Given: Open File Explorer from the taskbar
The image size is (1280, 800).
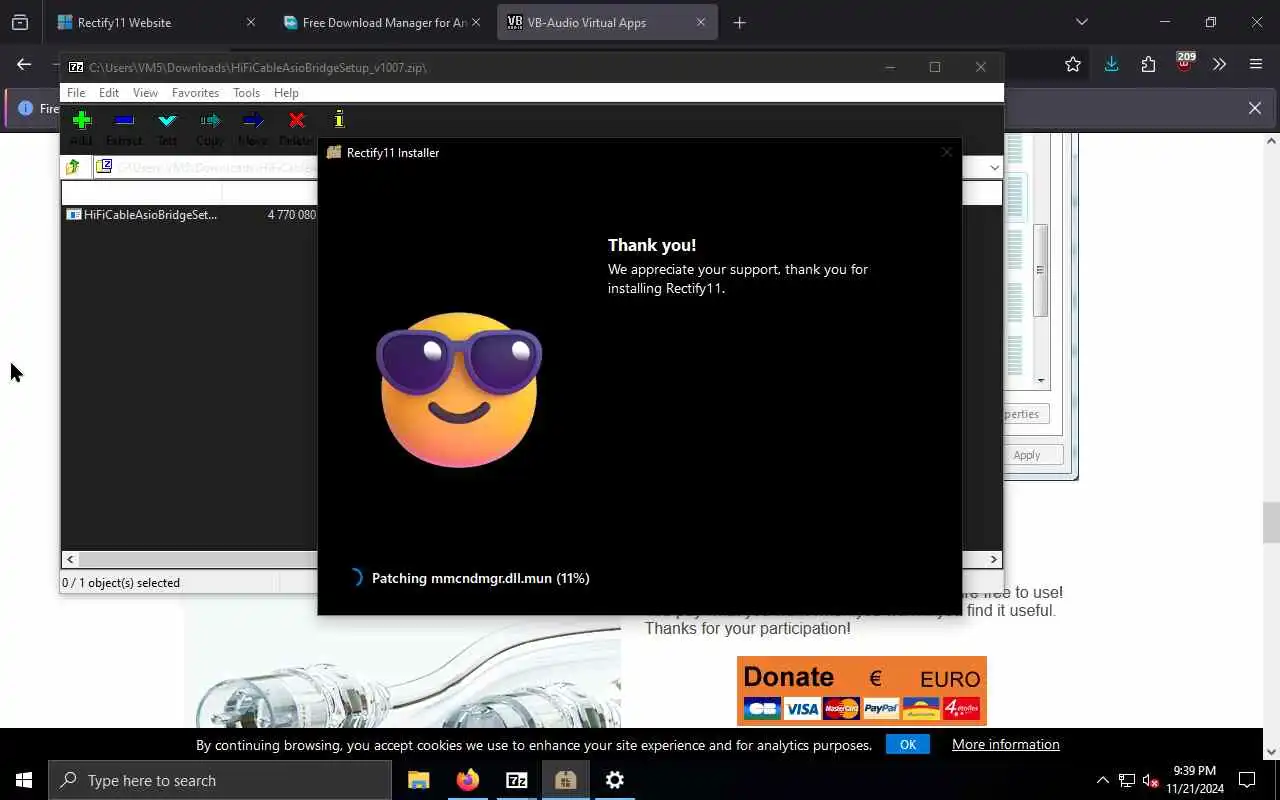Looking at the screenshot, I should pyautogui.click(x=419, y=780).
